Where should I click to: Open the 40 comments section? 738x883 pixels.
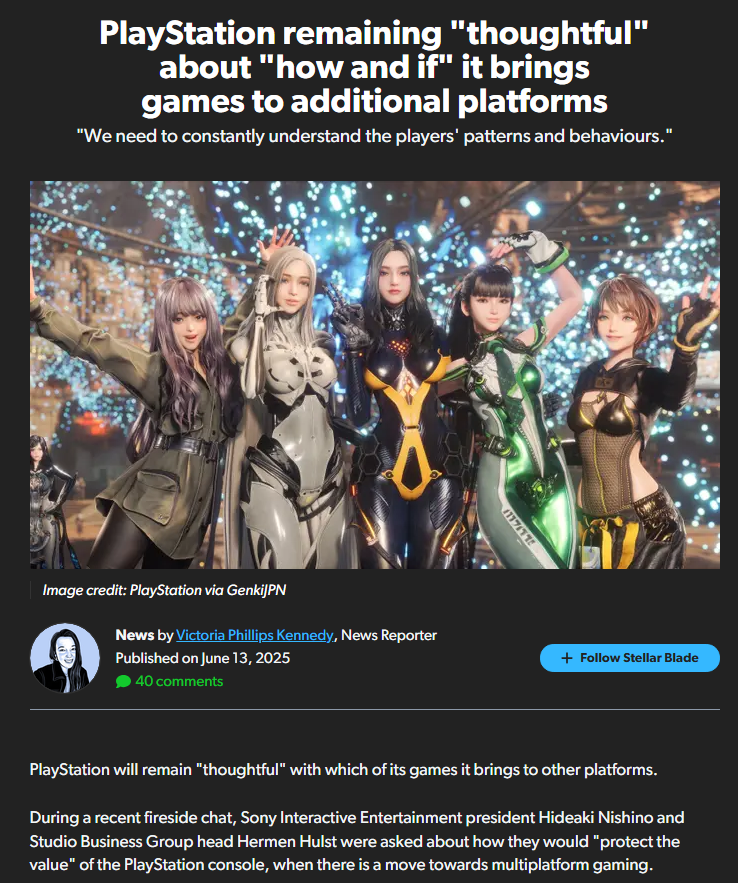click(x=179, y=681)
